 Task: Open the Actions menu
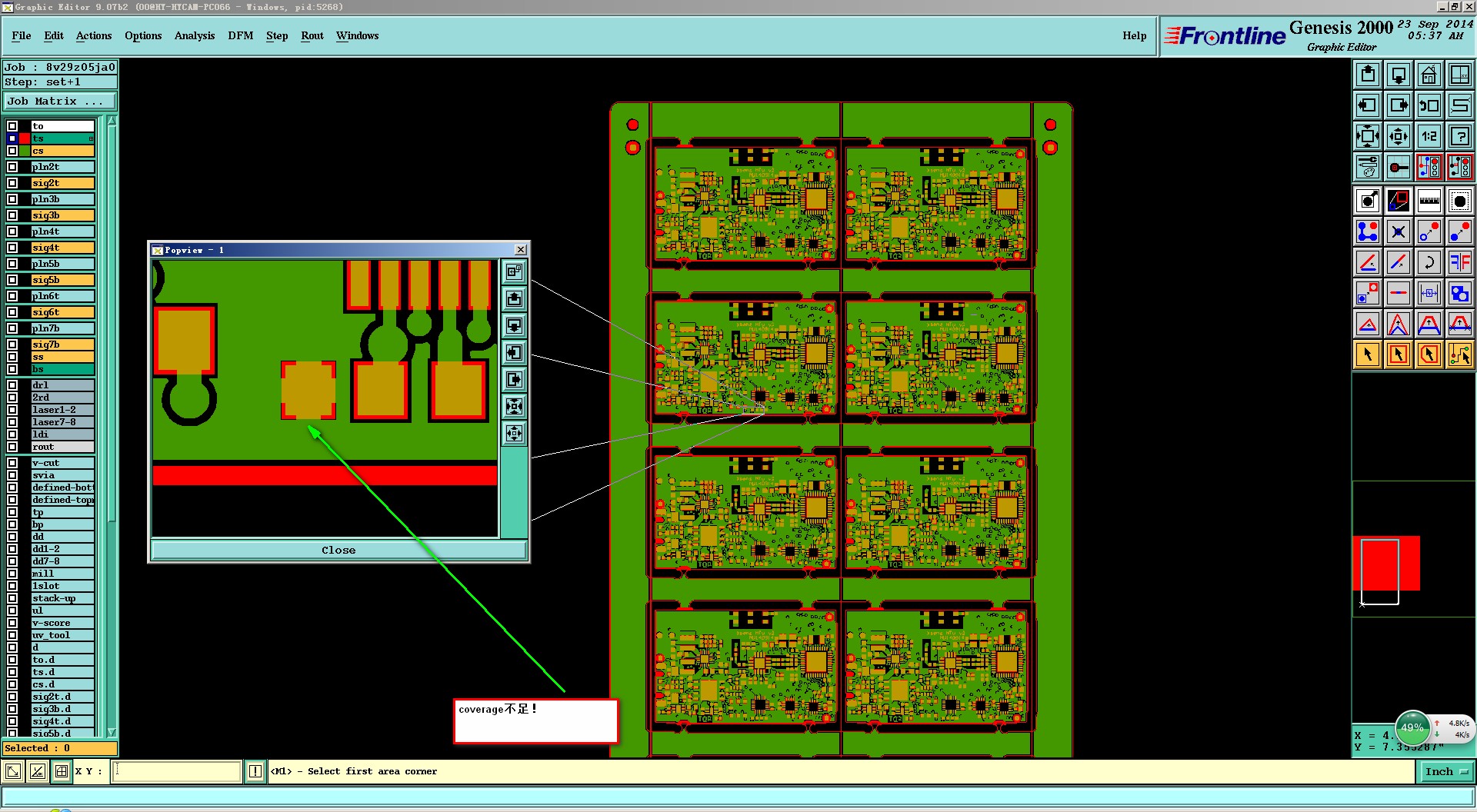point(94,35)
